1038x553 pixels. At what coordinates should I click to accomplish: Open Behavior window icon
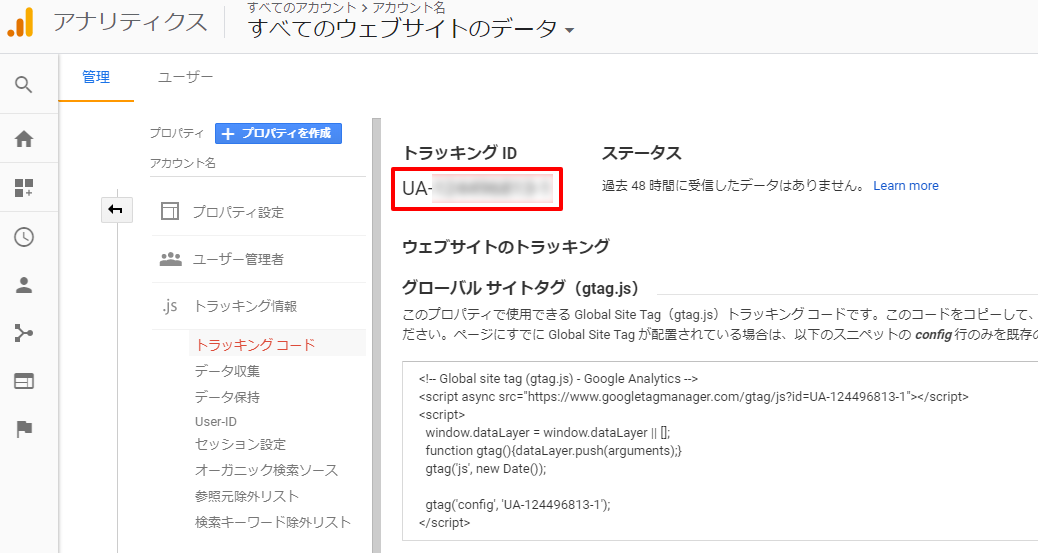(x=24, y=381)
